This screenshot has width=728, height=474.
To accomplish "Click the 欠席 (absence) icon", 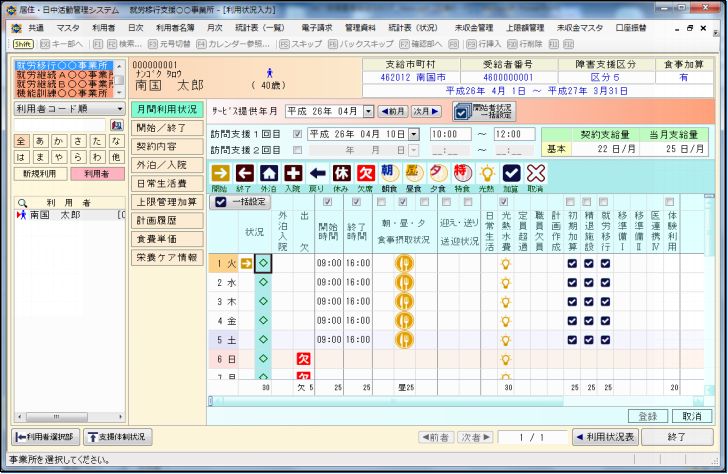I will coord(365,172).
